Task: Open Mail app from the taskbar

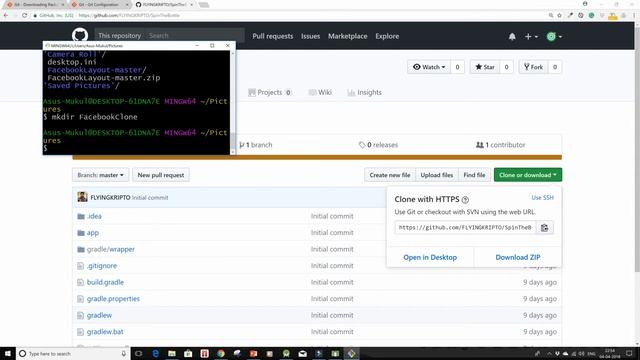Action: point(302,353)
